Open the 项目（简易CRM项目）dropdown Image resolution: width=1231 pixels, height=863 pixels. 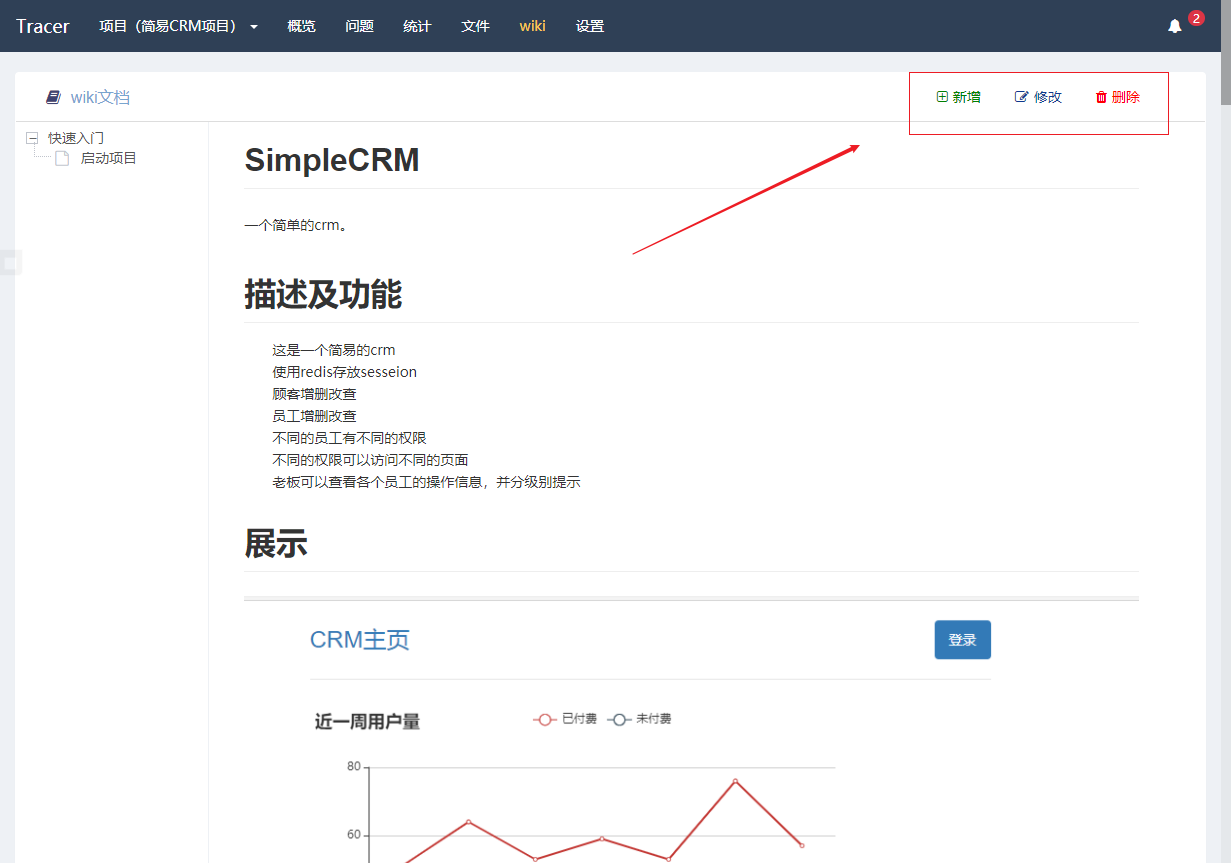[178, 26]
